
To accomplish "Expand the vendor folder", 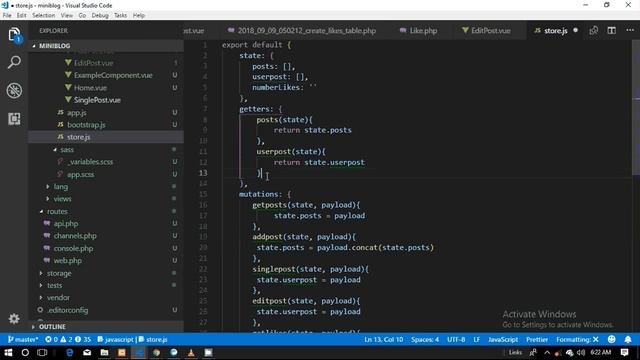I will [58, 298].
